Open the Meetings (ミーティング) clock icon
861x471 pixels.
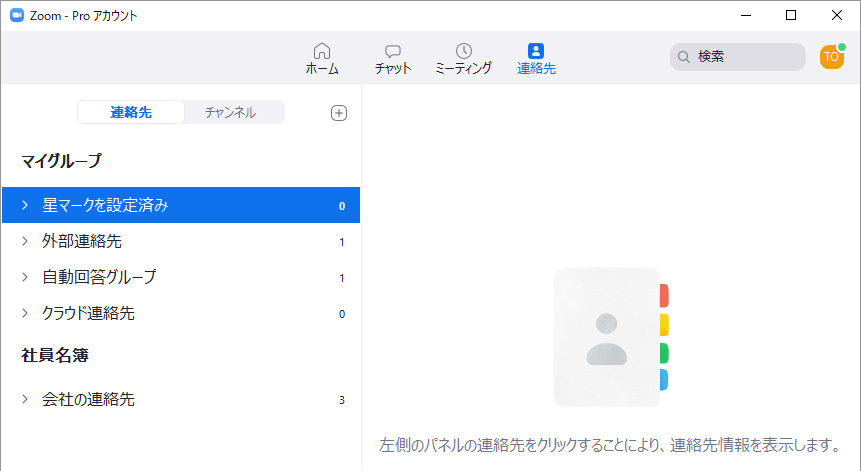(x=463, y=51)
